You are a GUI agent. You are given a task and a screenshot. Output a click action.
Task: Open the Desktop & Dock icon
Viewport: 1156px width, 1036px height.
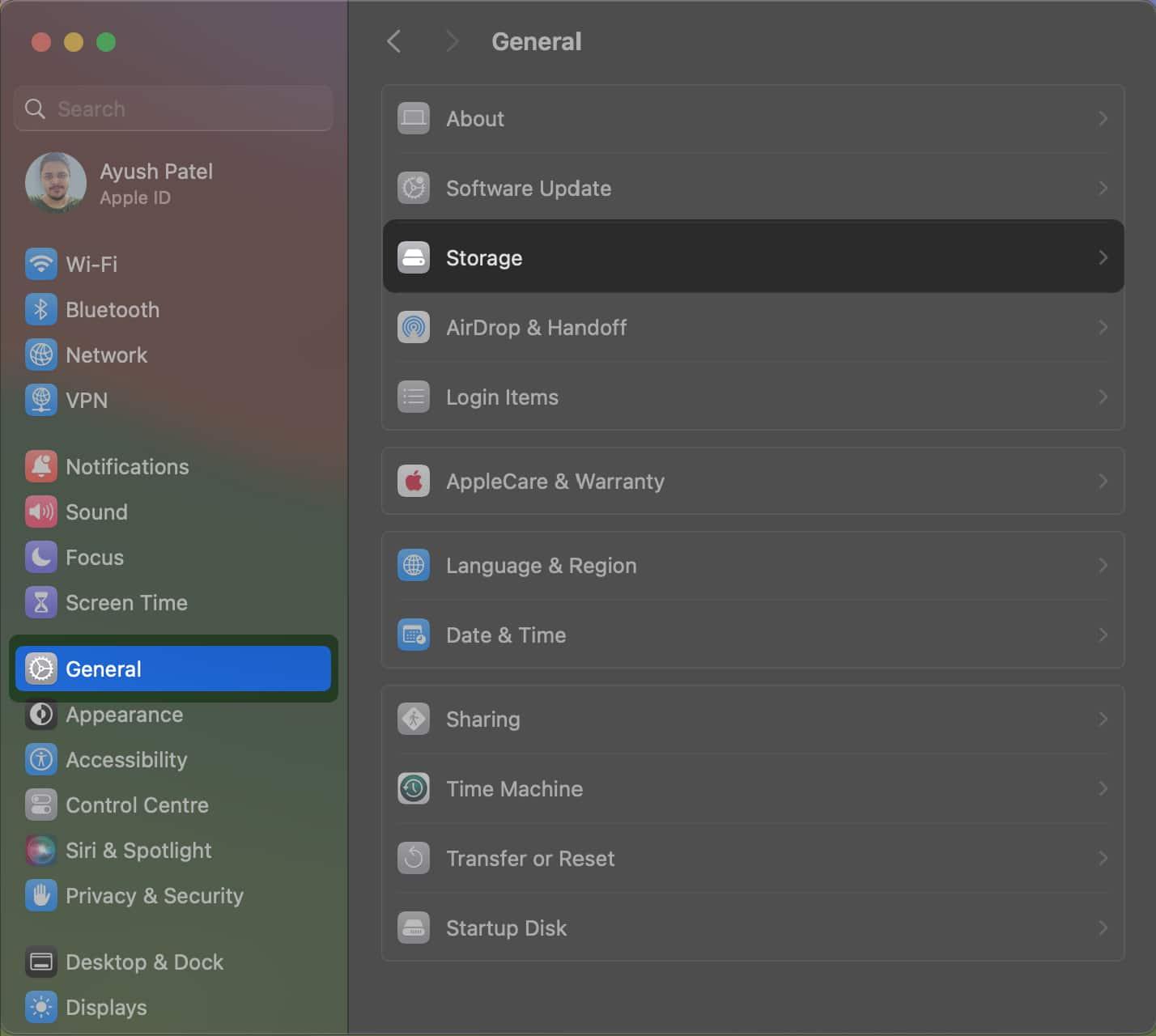pos(40,962)
